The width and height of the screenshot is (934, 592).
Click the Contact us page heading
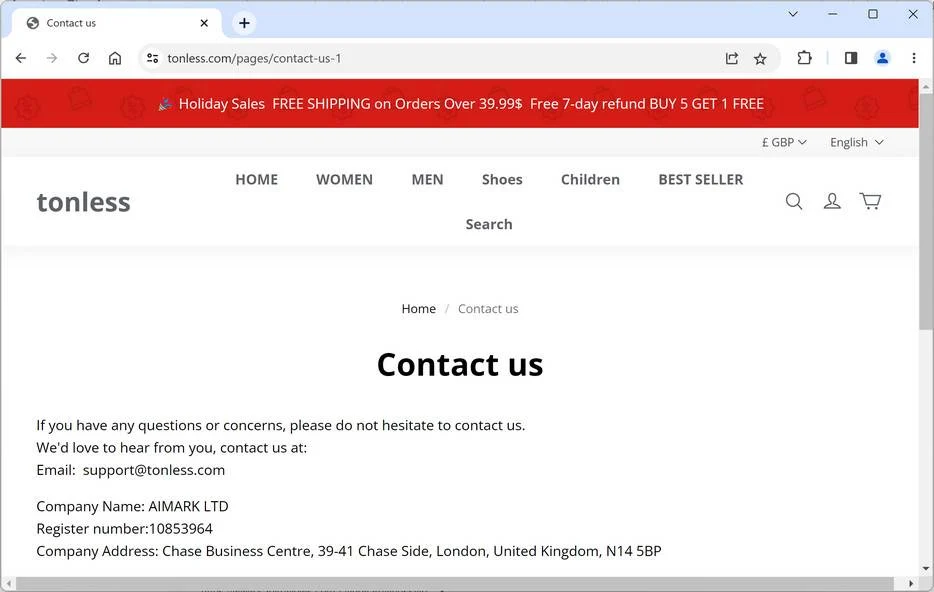(x=460, y=364)
